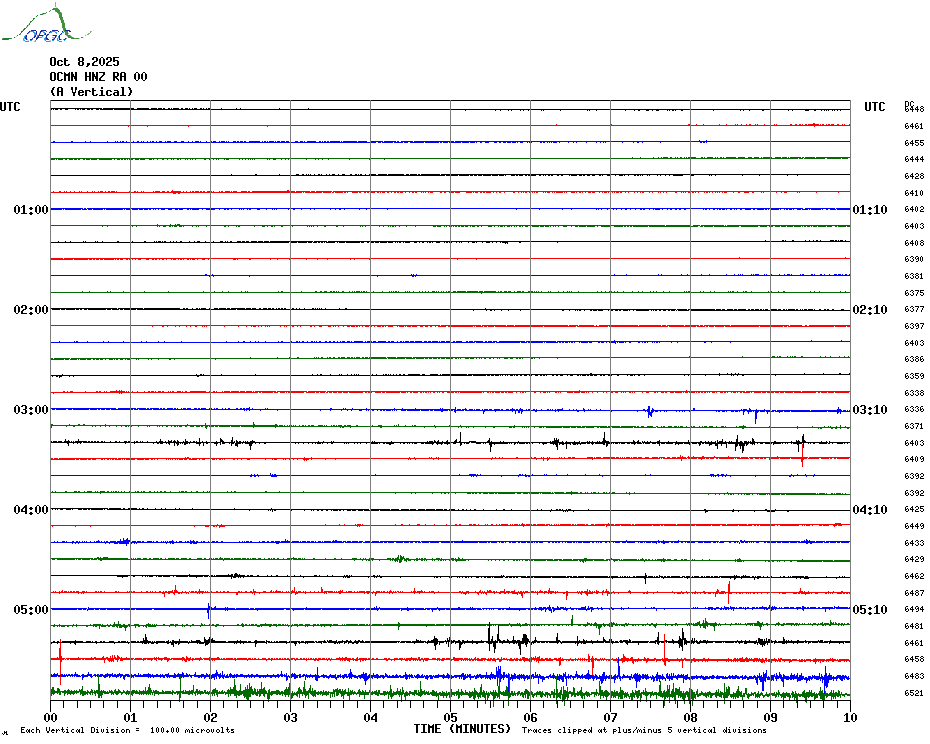Click the 00 minute tick on bottom axis
Image resolution: width=930 pixels, height=744 pixels.
[51, 717]
